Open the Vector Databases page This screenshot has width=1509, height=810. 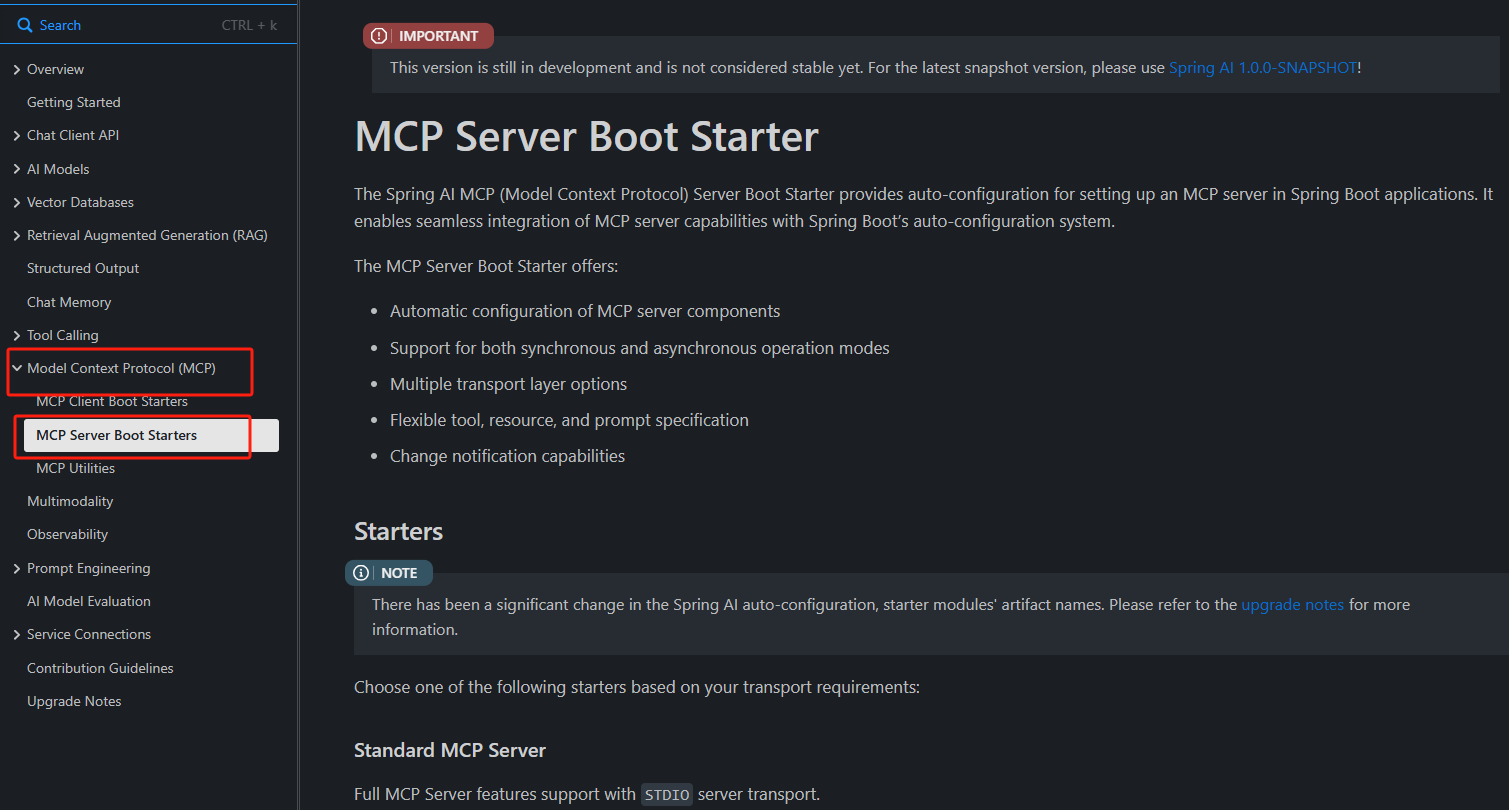point(80,202)
